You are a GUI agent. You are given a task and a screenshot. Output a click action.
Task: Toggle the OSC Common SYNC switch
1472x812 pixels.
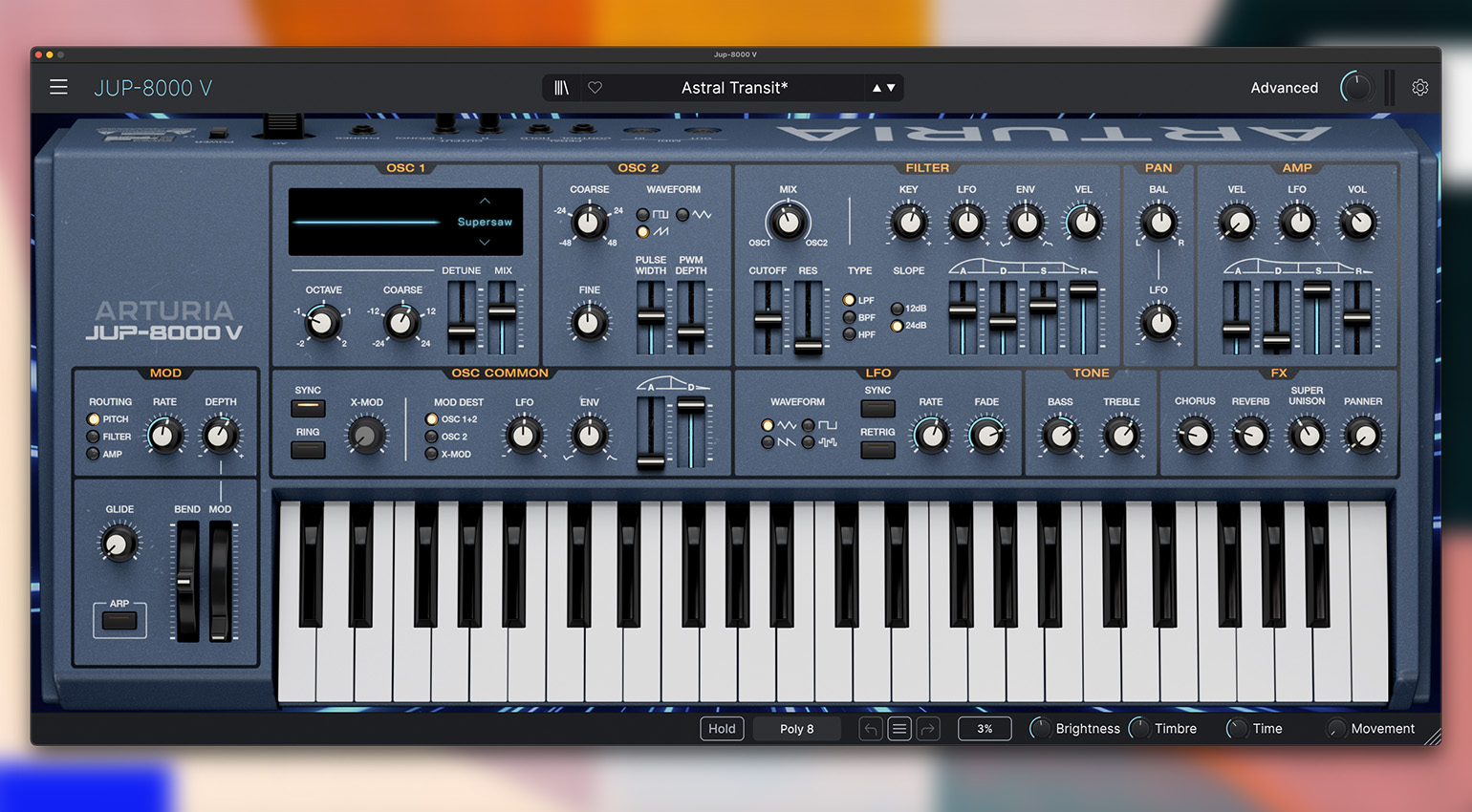(x=308, y=408)
